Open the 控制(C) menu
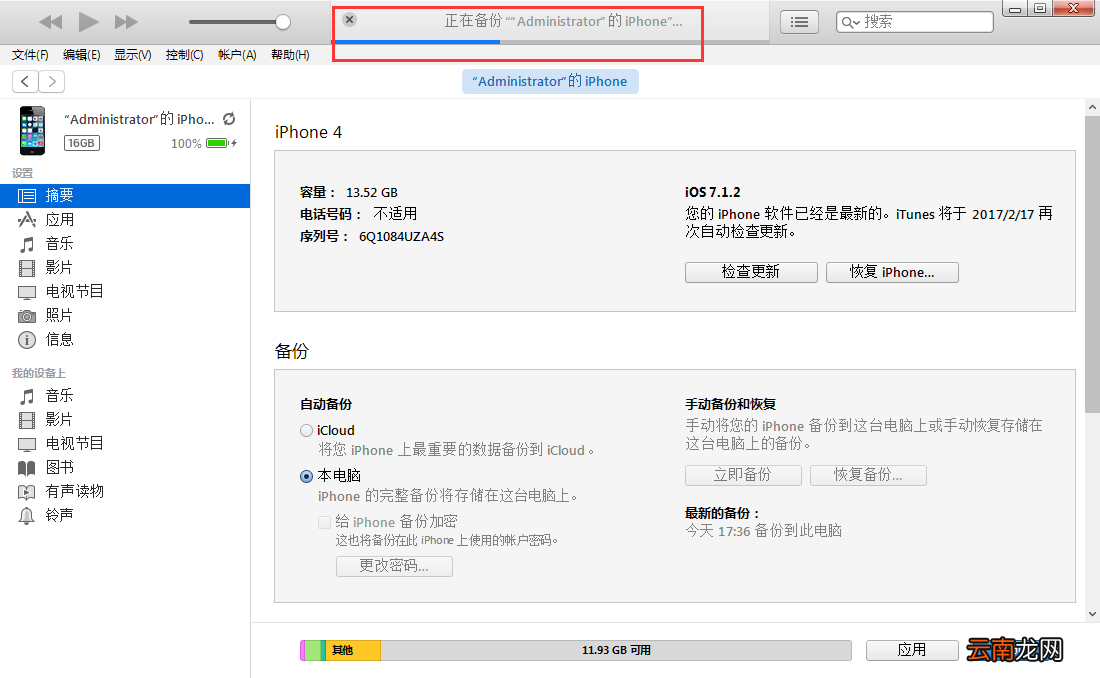The height and width of the screenshot is (678, 1100). (185, 55)
